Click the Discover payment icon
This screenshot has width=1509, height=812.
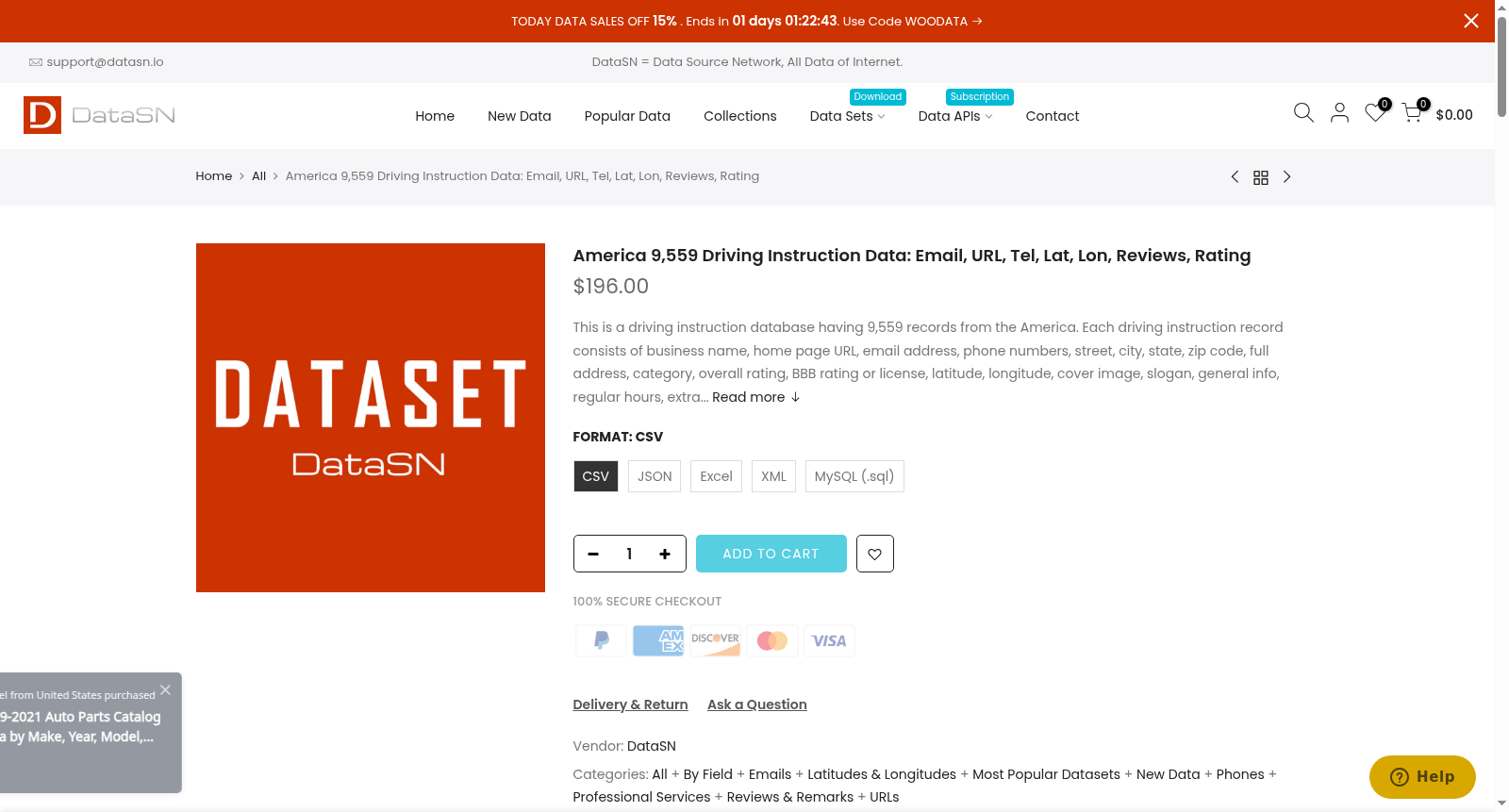pyautogui.click(x=716, y=641)
